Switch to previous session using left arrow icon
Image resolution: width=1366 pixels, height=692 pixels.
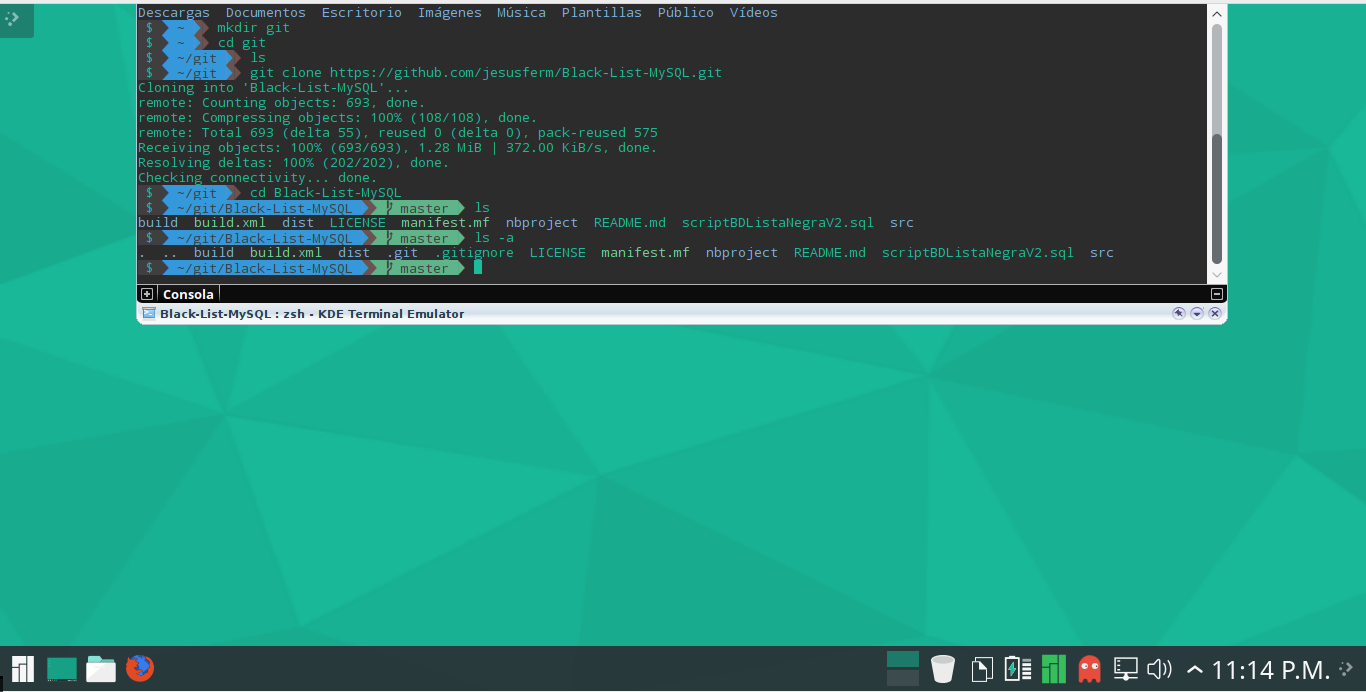click(x=1178, y=313)
